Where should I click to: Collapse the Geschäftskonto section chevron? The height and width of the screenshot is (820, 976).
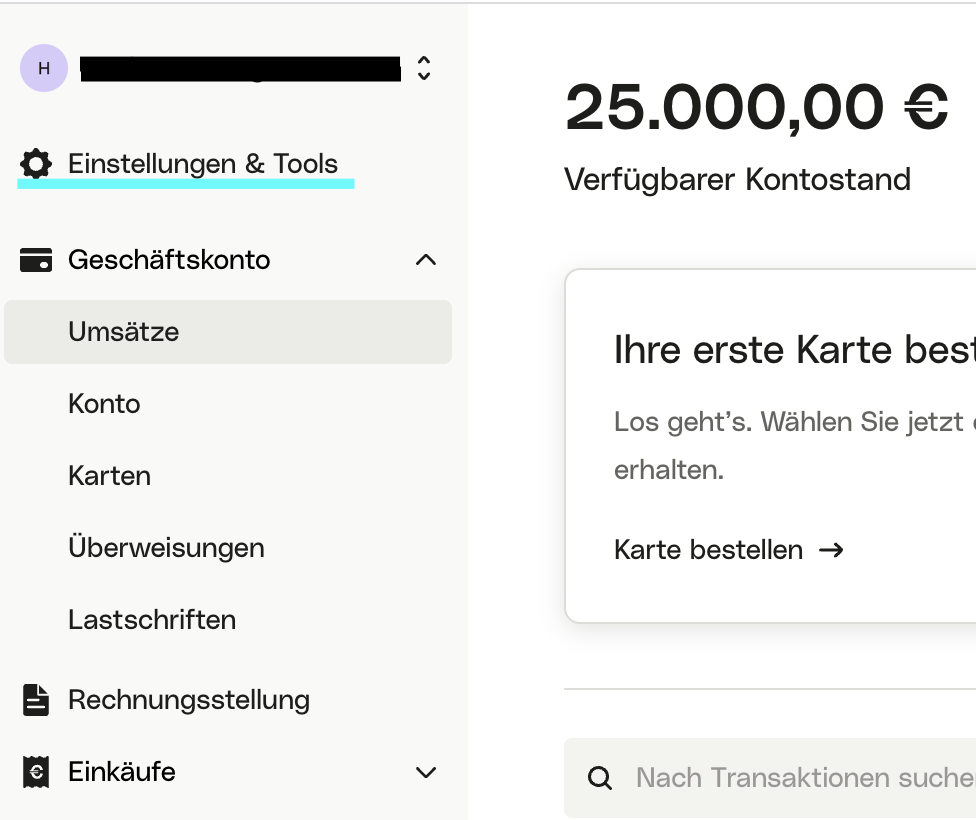pos(426,260)
